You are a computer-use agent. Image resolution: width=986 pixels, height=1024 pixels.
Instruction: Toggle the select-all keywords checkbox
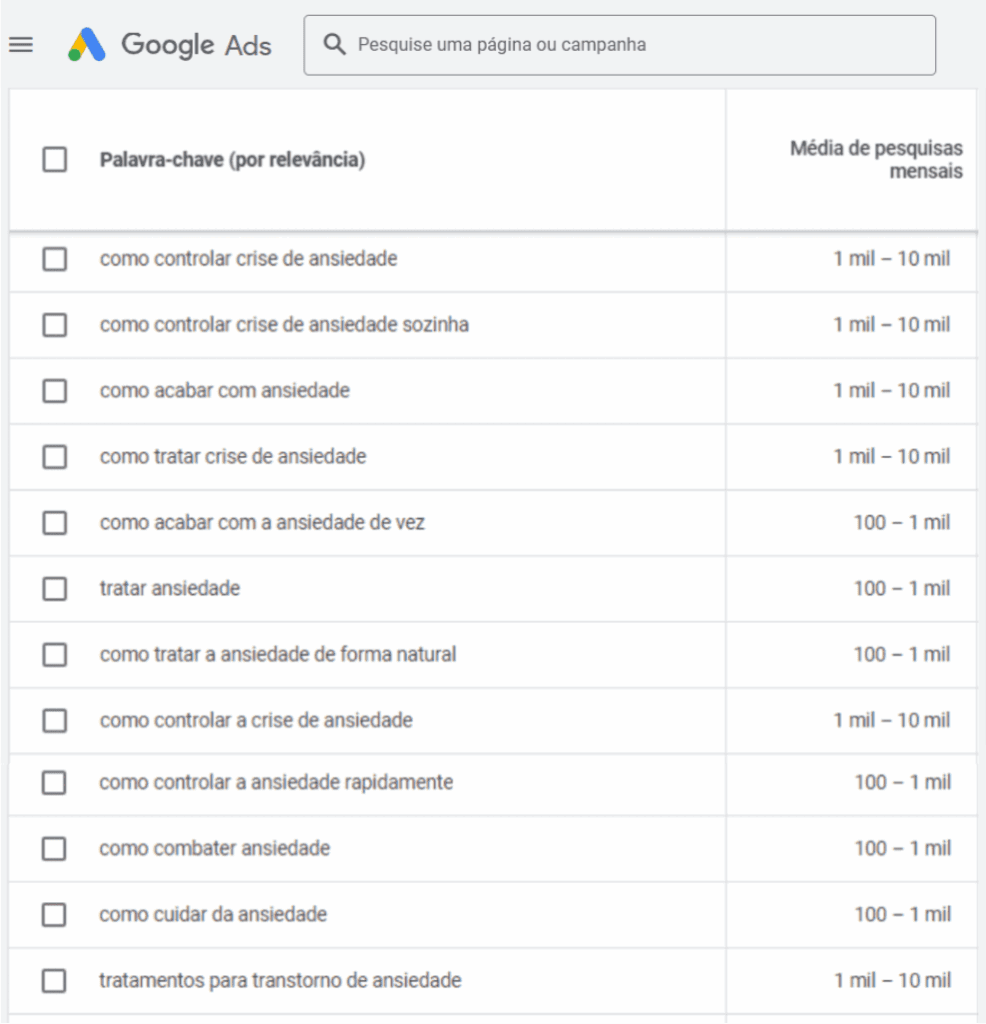[x=55, y=160]
